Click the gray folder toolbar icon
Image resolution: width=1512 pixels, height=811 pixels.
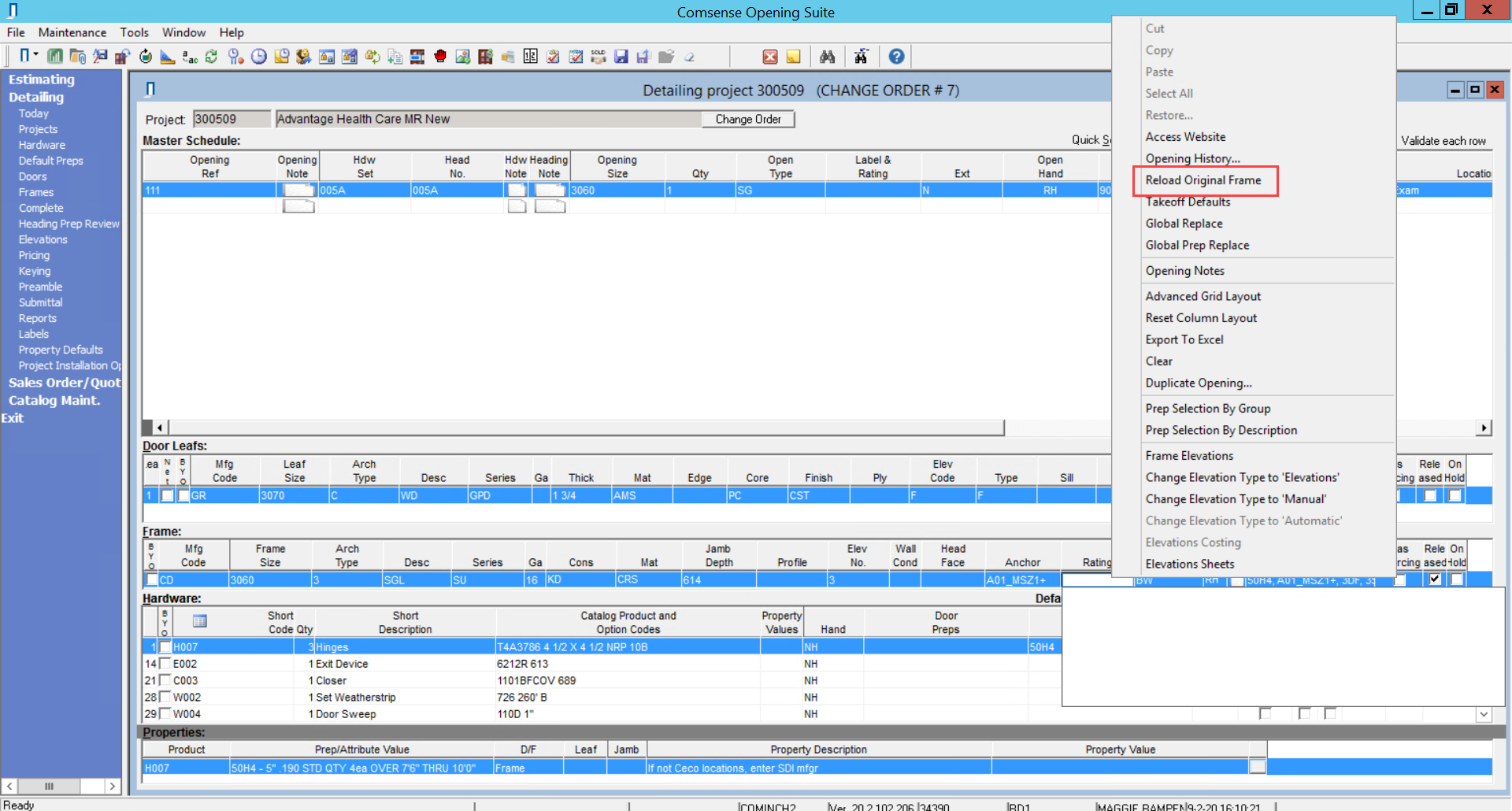[666, 56]
